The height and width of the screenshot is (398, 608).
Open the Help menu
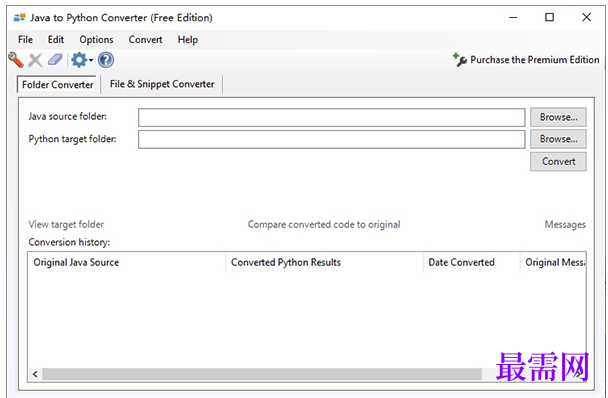click(x=188, y=40)
